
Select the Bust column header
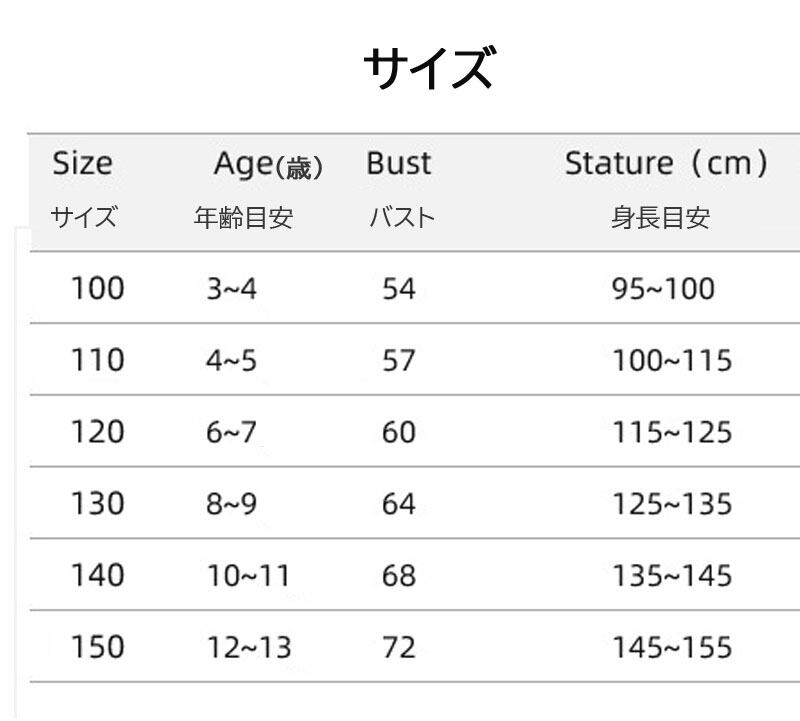398,163
